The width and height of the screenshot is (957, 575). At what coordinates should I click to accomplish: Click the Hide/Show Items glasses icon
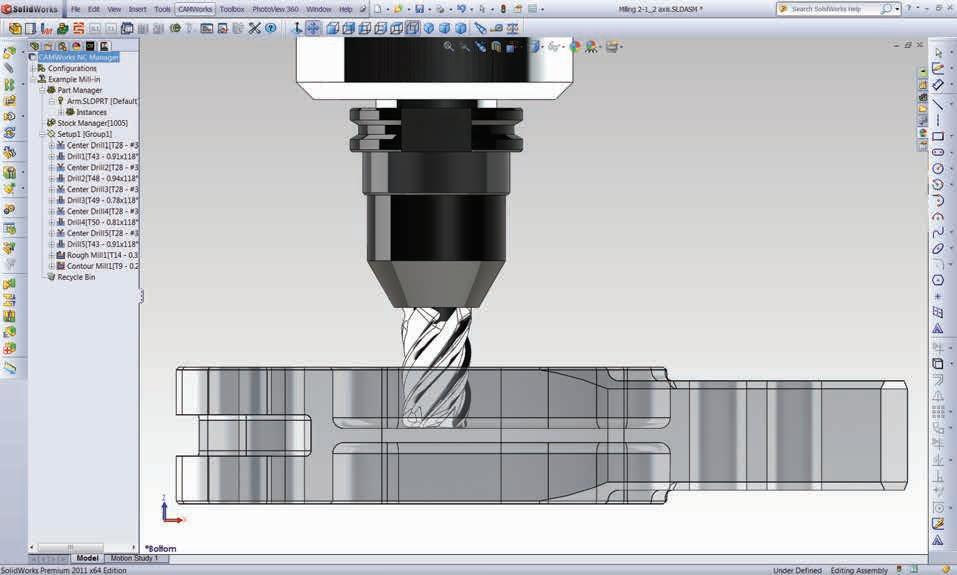coord(554,46)
